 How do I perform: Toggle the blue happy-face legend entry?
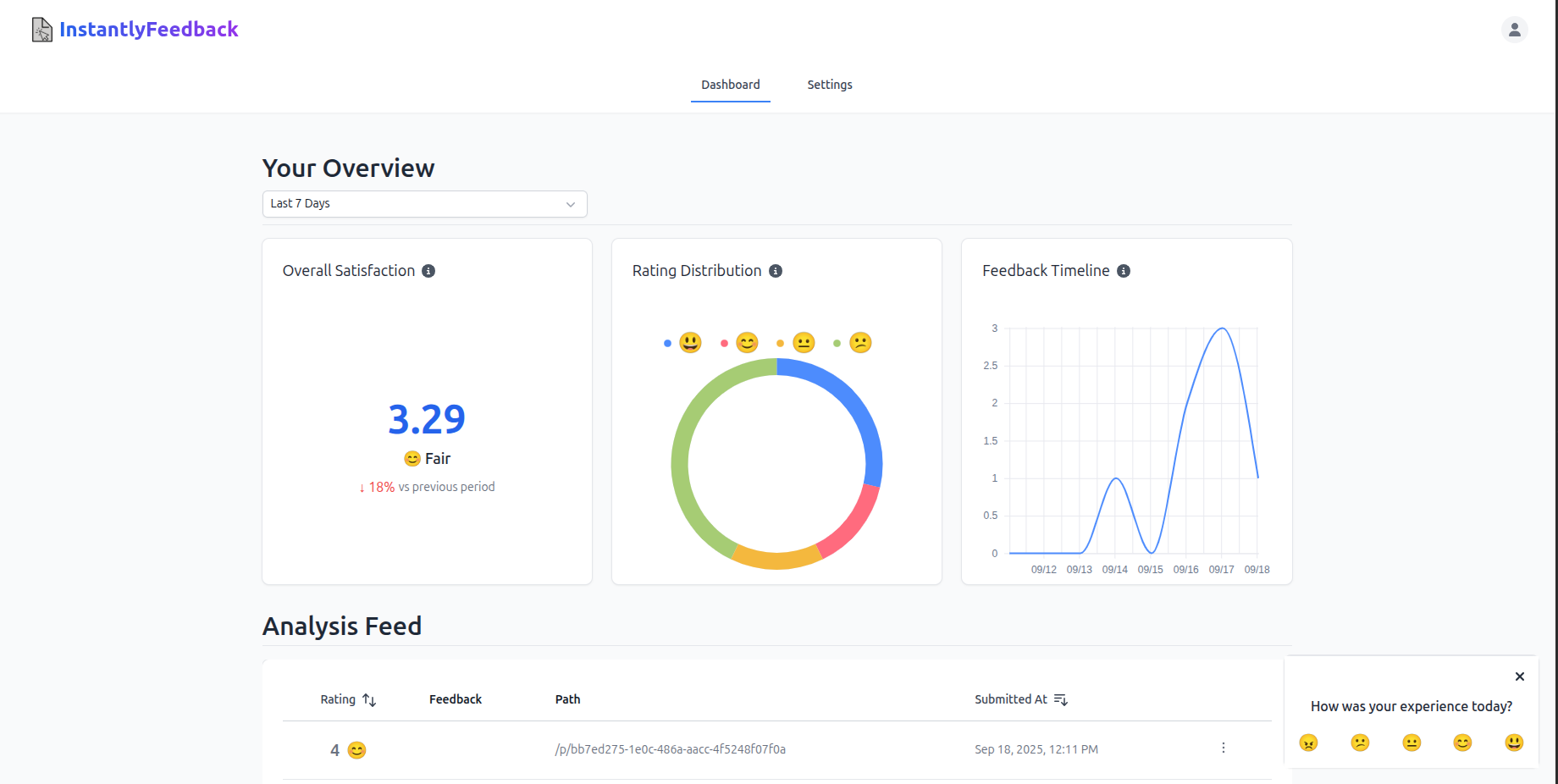click(x=679, y=343)
